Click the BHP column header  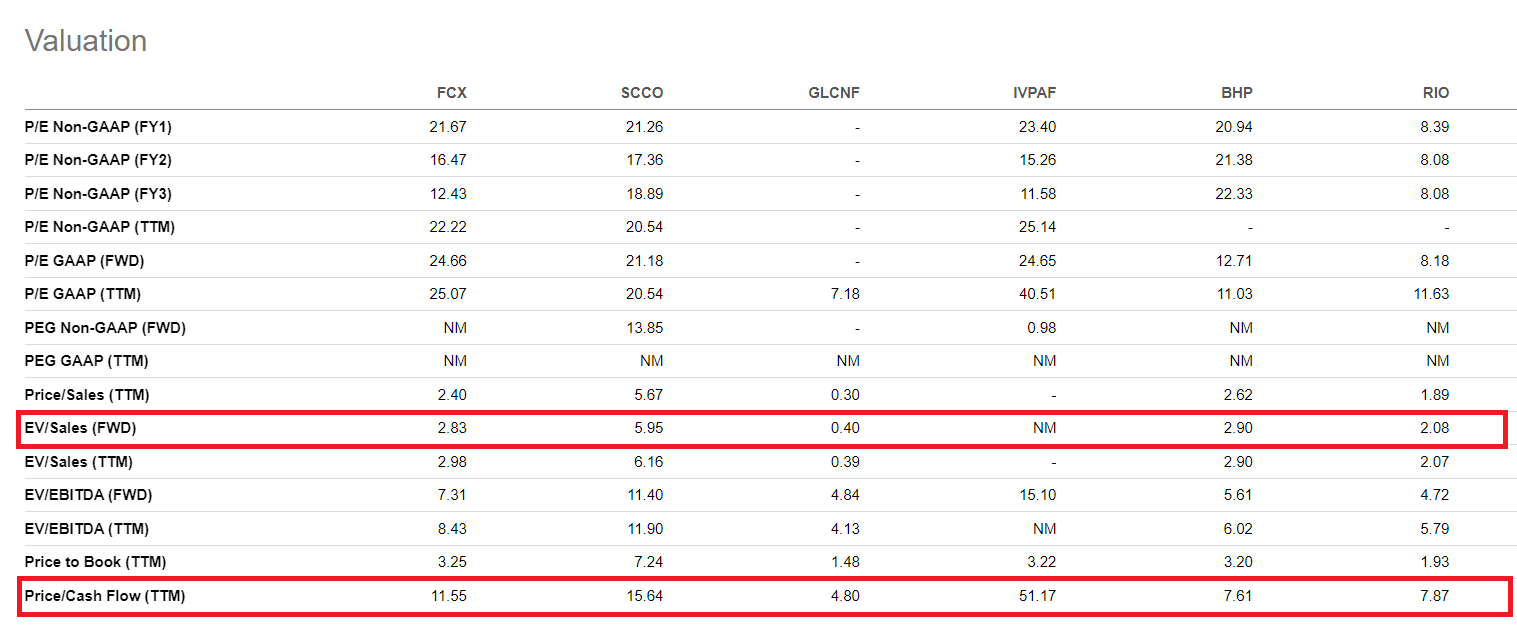pyautogui.click(x=1237, y=93)
